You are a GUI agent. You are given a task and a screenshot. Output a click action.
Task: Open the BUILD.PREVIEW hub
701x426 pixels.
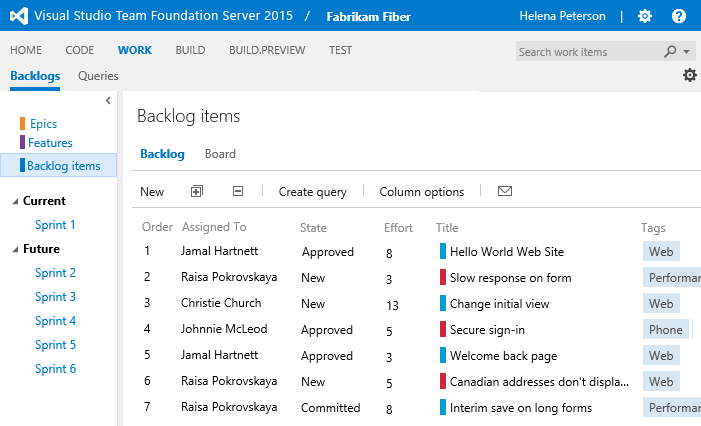pos(267,50)
